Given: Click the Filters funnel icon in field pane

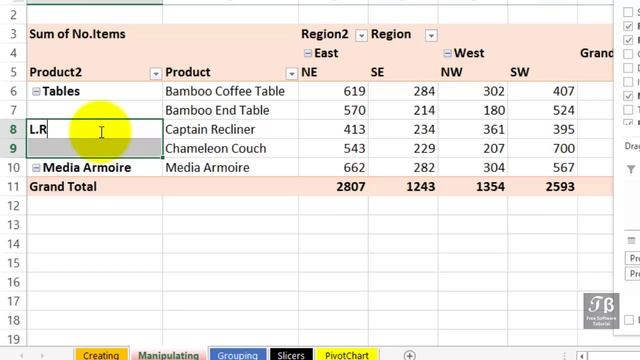Looking at the screenshot, I should click(x=631, y=169).
